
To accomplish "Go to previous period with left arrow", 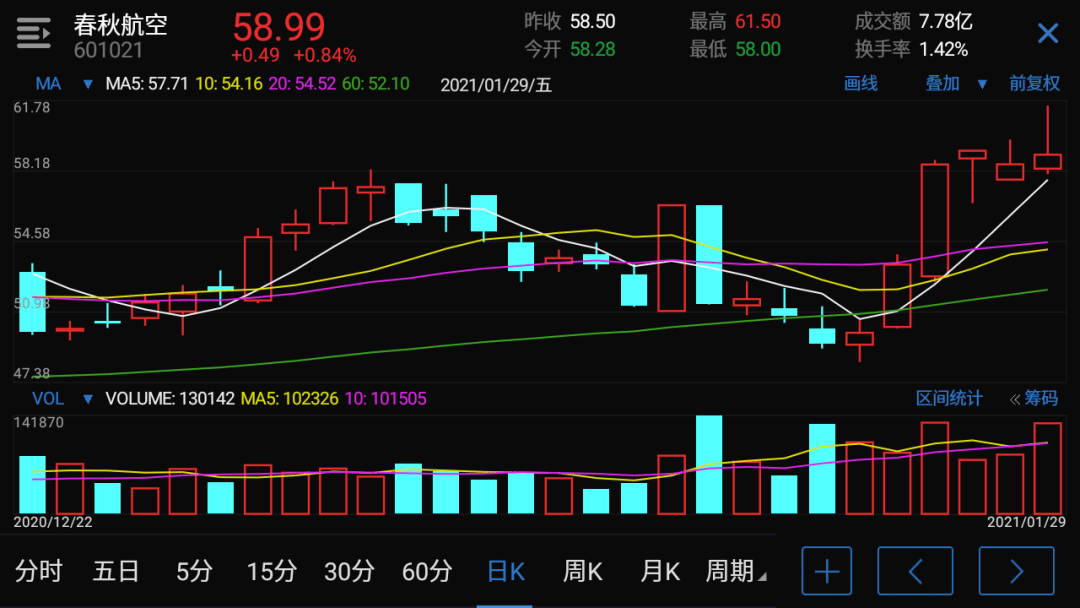I will (914, 571).
